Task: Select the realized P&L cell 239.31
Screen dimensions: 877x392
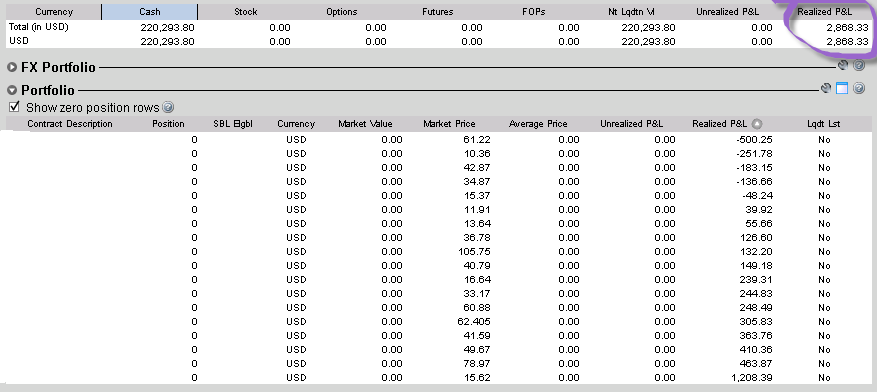Action: click(x=757, y=279)
